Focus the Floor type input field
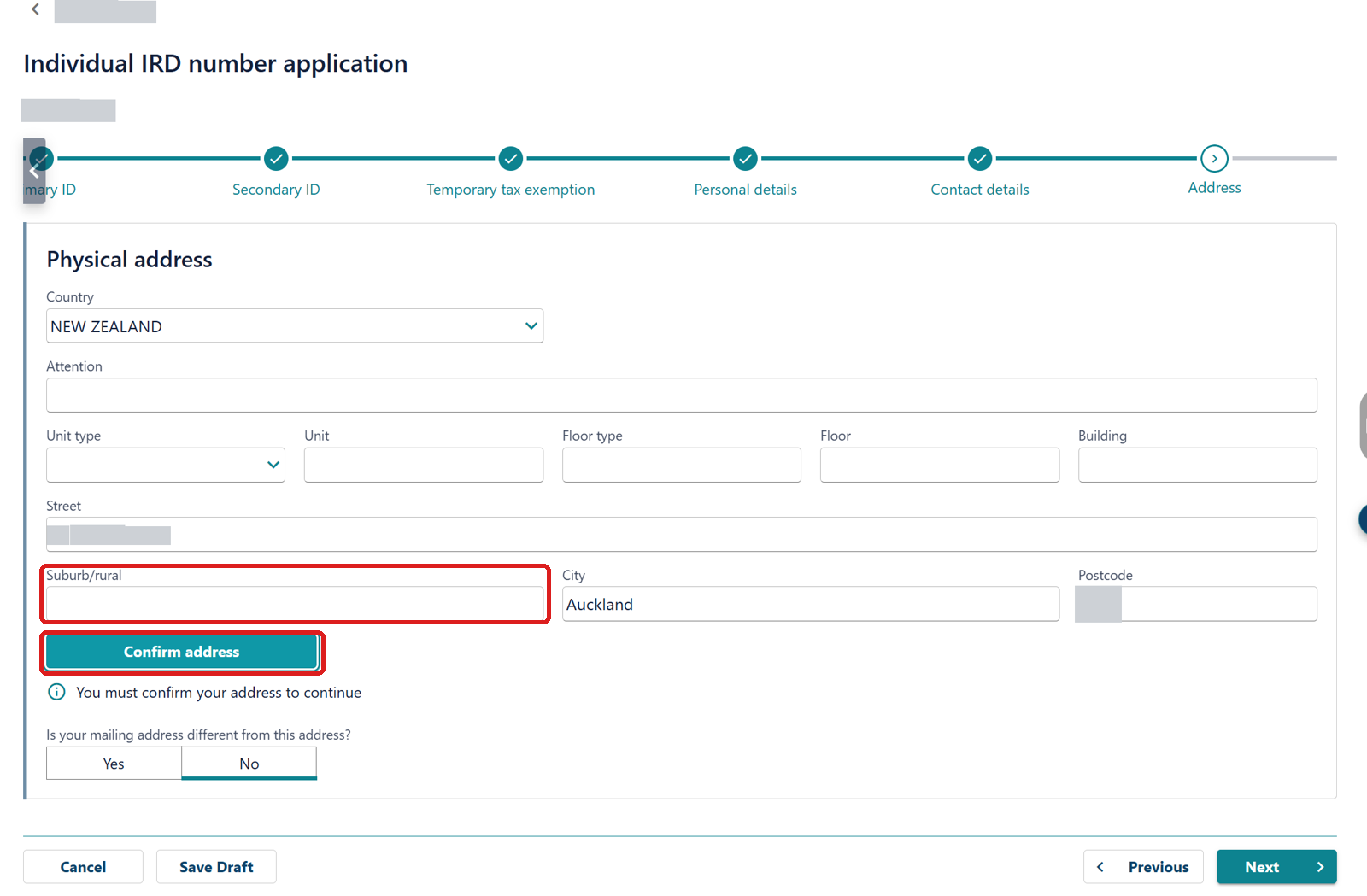Viewport: 1367px width, 896px height. click(682, 465)
